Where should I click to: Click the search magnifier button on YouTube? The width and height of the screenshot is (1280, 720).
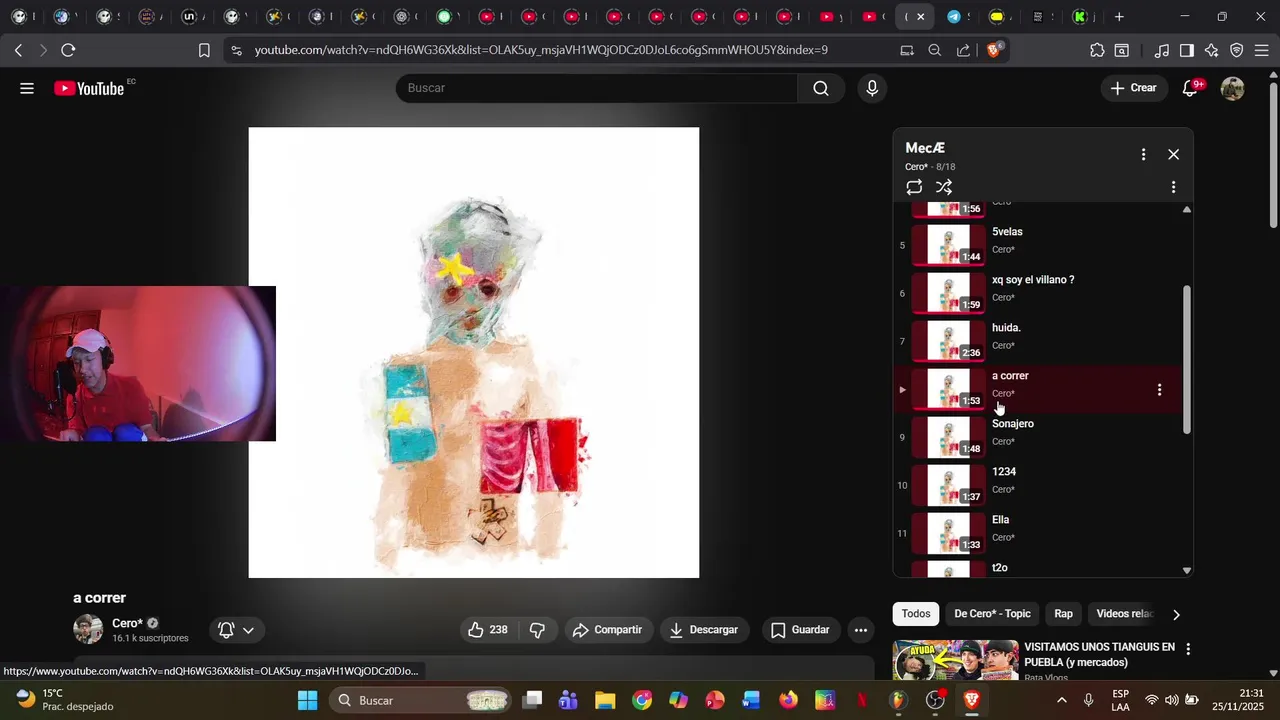[x=821, y=88]
